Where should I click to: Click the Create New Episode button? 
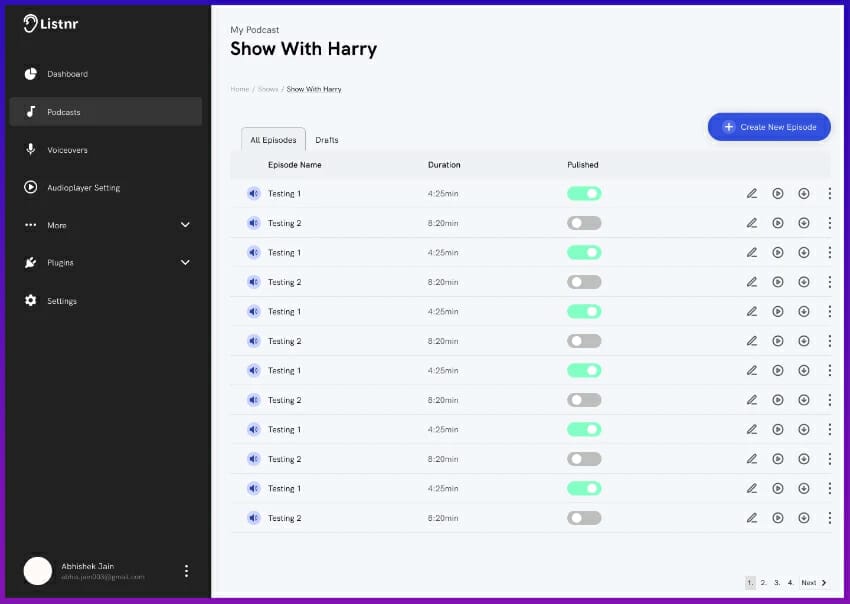click(769, 127)
